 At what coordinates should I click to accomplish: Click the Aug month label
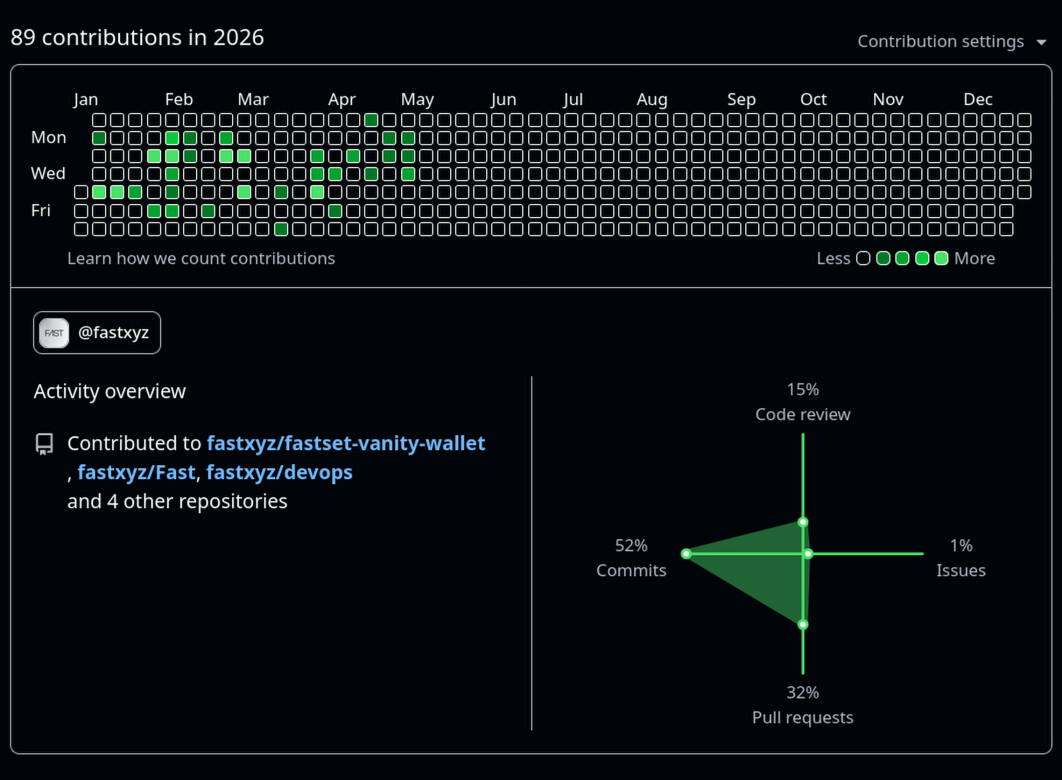(x=652, y=100)
